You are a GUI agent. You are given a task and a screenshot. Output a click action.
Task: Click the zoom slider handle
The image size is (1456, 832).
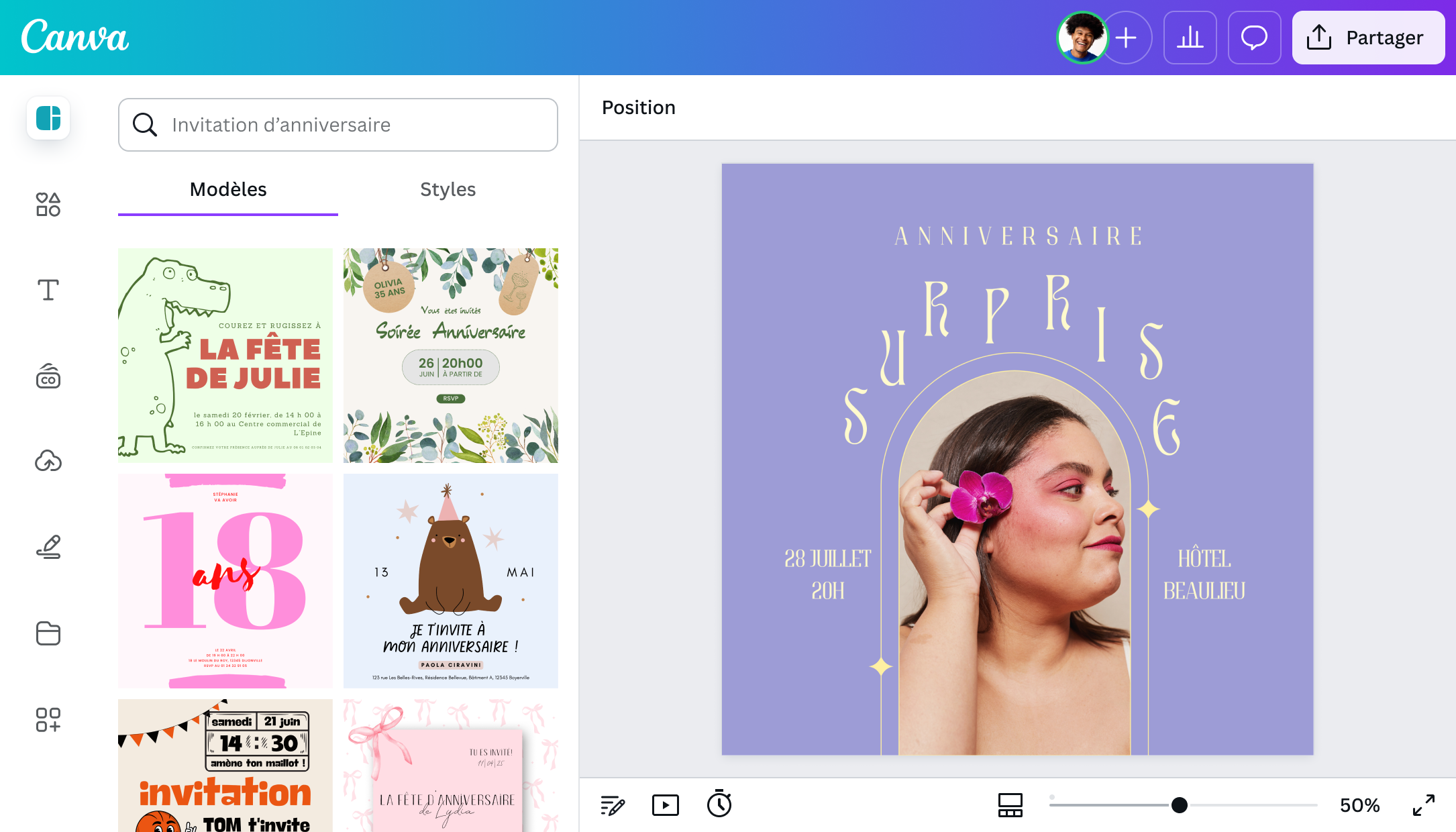[x=1180, y=805]
